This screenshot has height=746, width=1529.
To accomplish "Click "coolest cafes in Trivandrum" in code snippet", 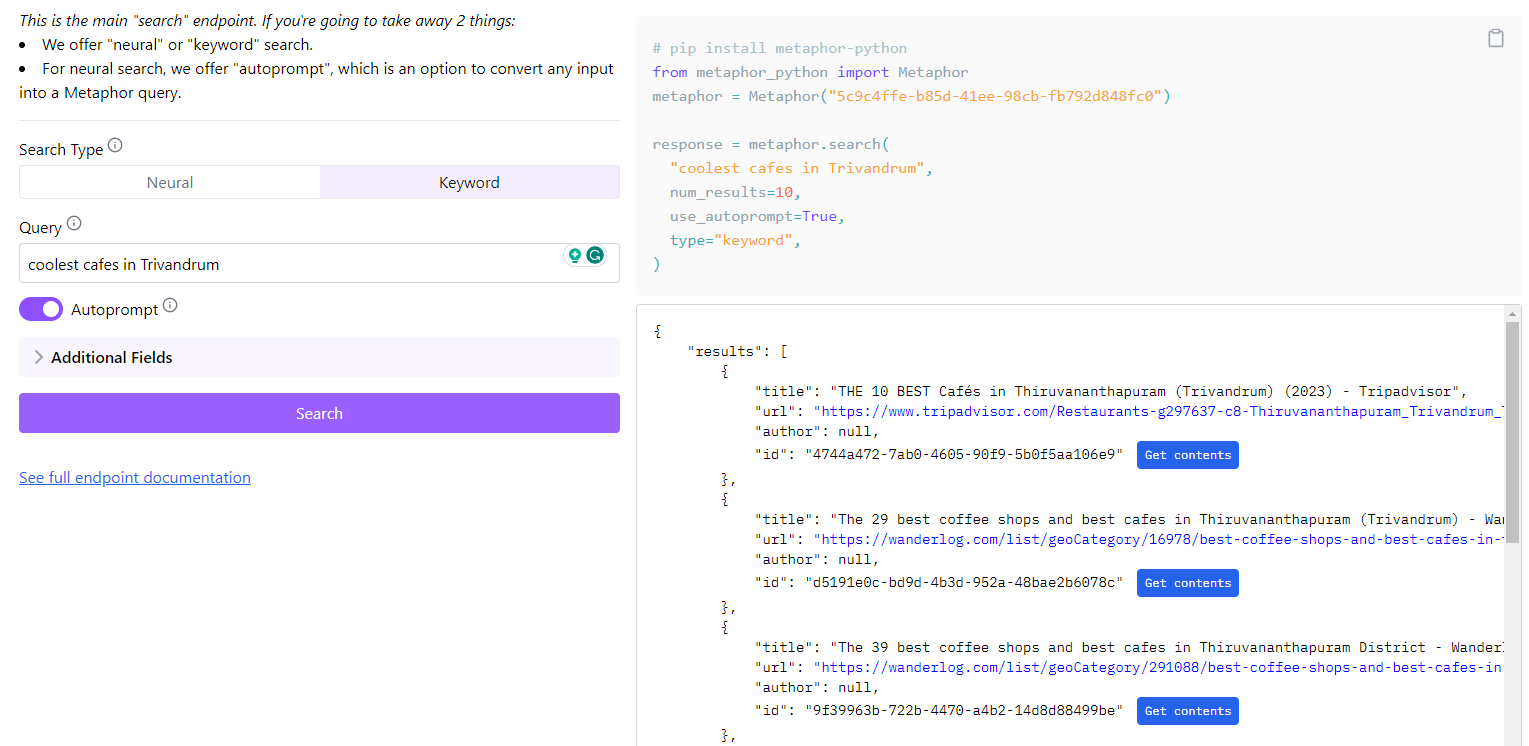I will 797,168.
